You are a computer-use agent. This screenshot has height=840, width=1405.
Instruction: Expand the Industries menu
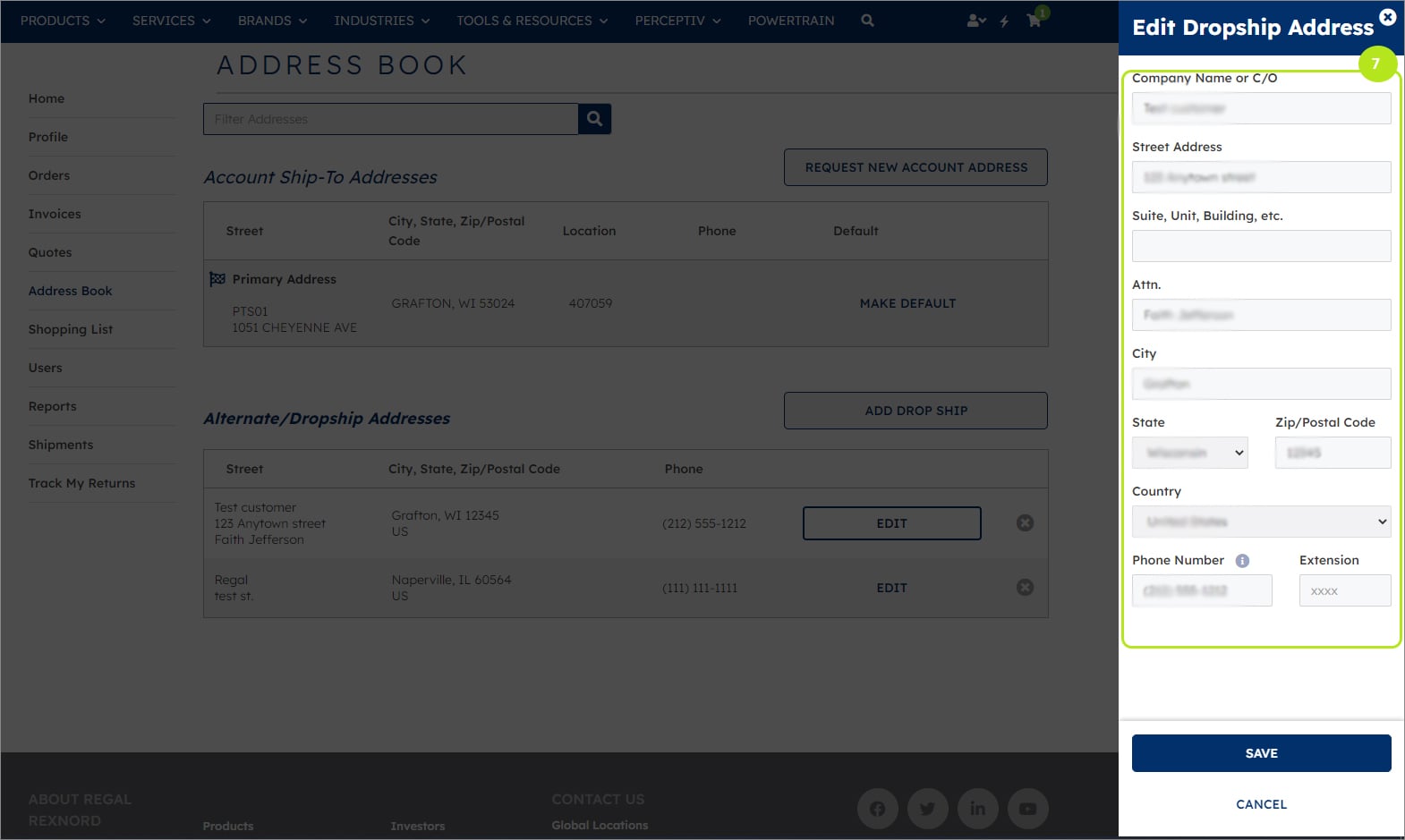(x=382, y=21)
